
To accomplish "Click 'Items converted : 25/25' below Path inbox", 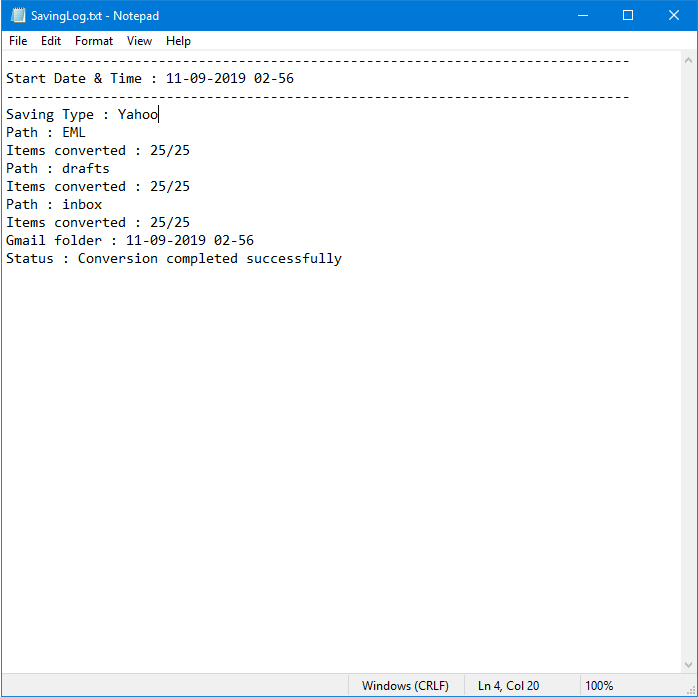I will [98, 223].
